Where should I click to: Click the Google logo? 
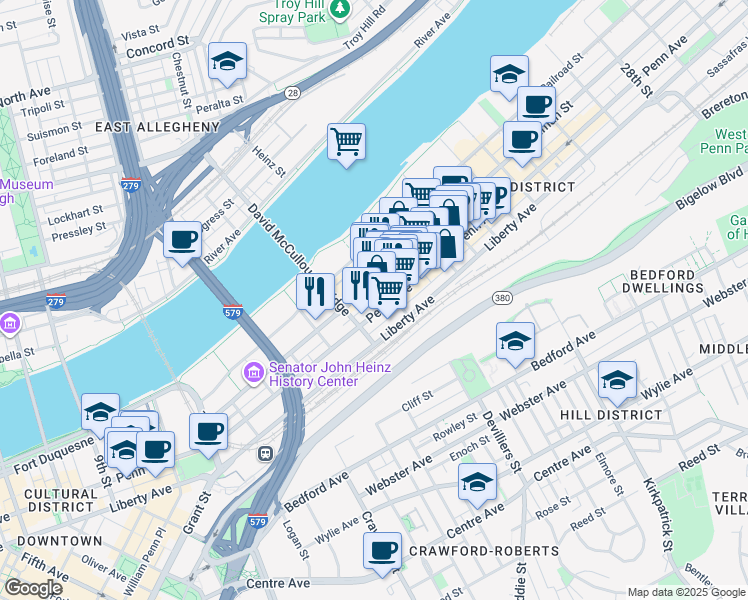point(33,588)
